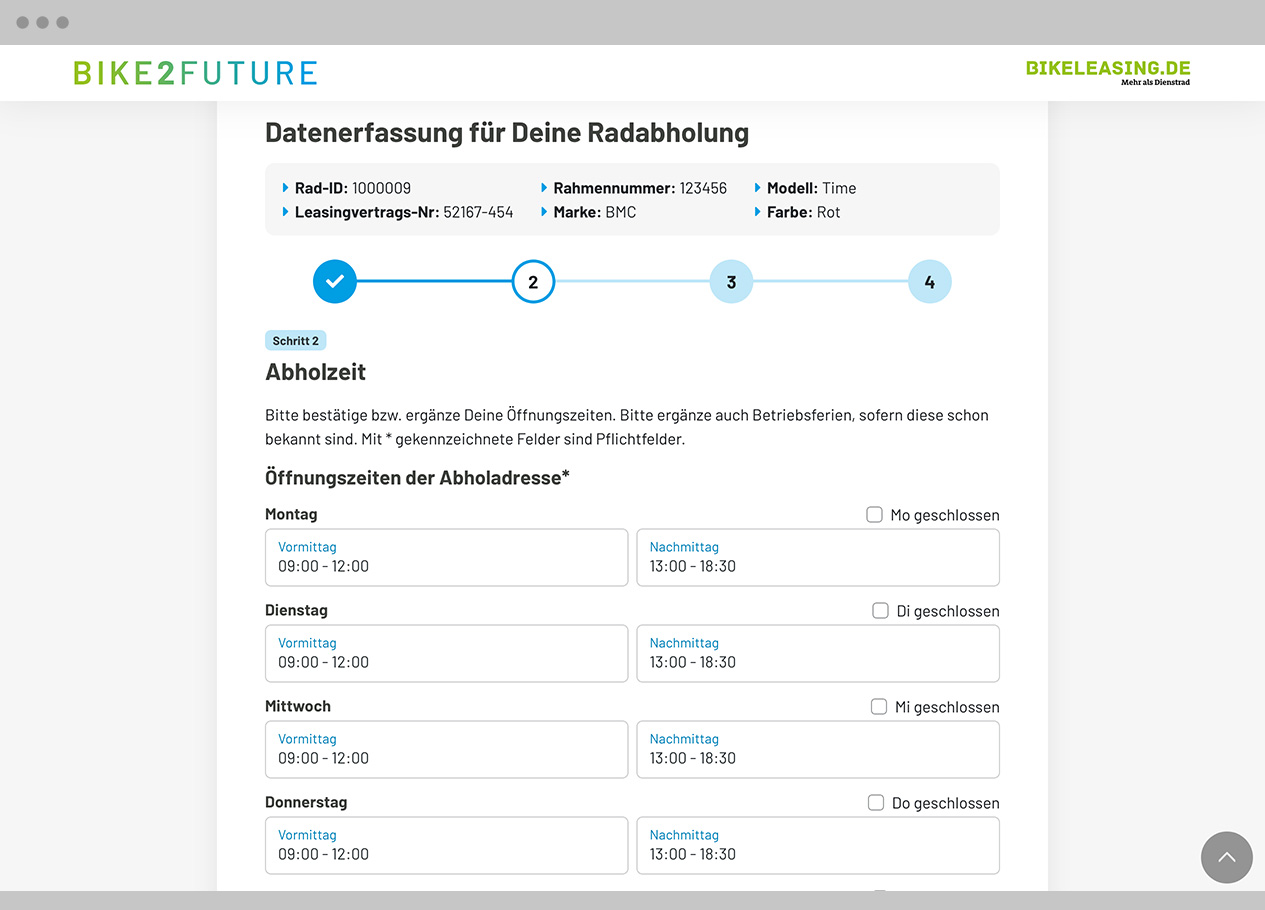
Task: Check the 'Mo geschlossen' checkbox
Action: click(x=874, y=515)
